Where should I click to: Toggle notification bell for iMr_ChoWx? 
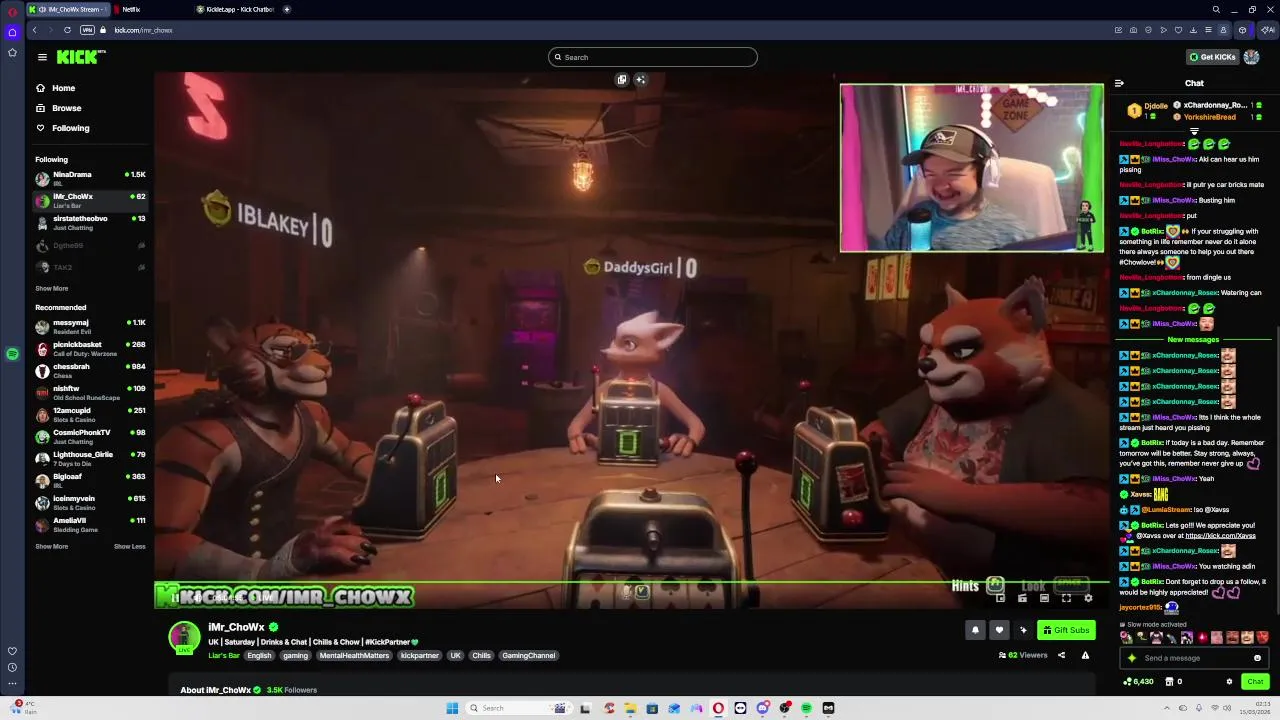[975, 630]
